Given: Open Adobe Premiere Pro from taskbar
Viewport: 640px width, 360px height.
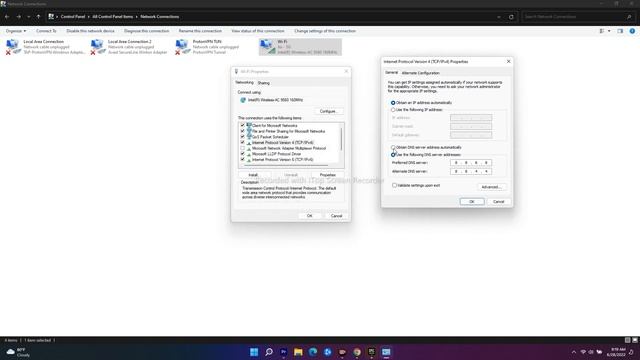Looking at the screenshot, I should pos(283,352).
